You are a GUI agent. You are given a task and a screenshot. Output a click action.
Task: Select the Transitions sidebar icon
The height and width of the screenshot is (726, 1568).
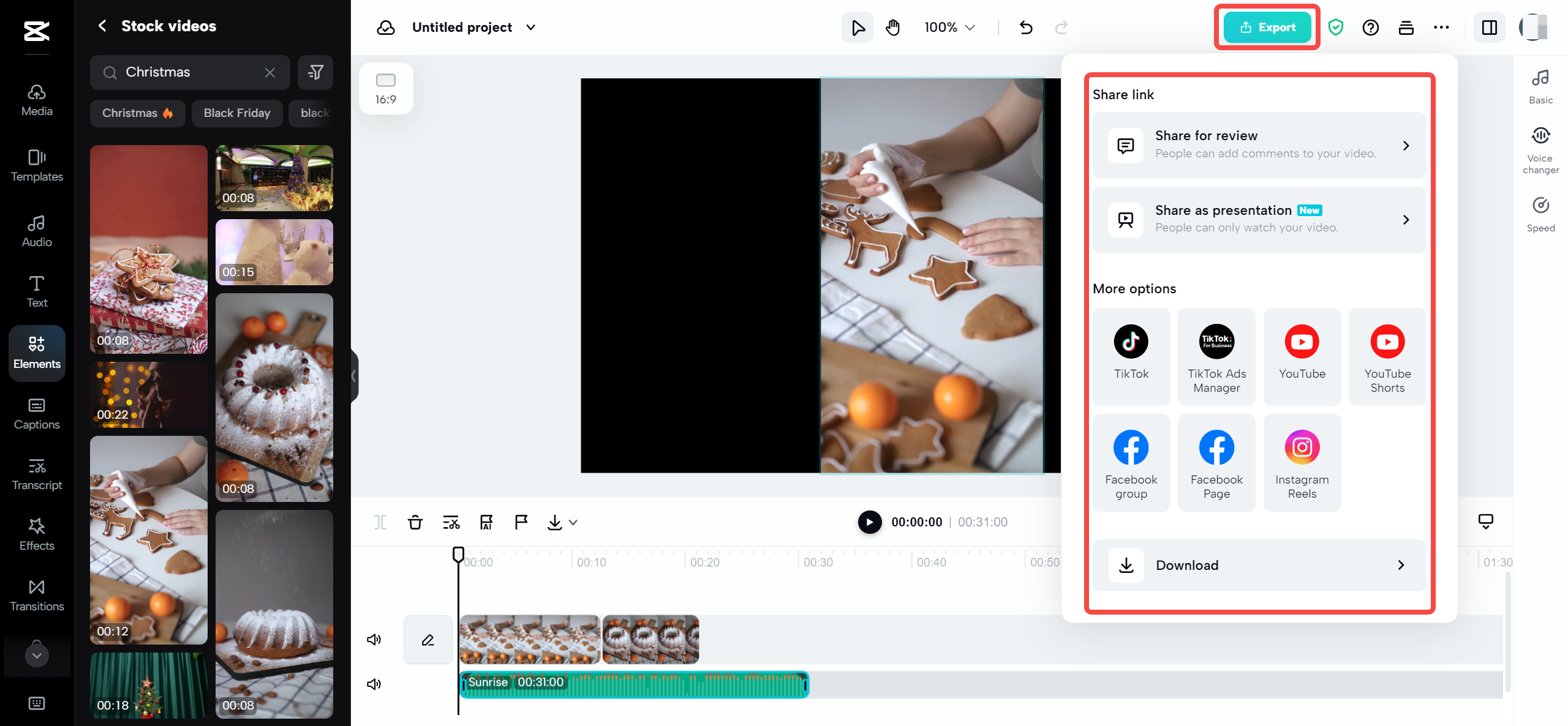(x=37, y=595)
